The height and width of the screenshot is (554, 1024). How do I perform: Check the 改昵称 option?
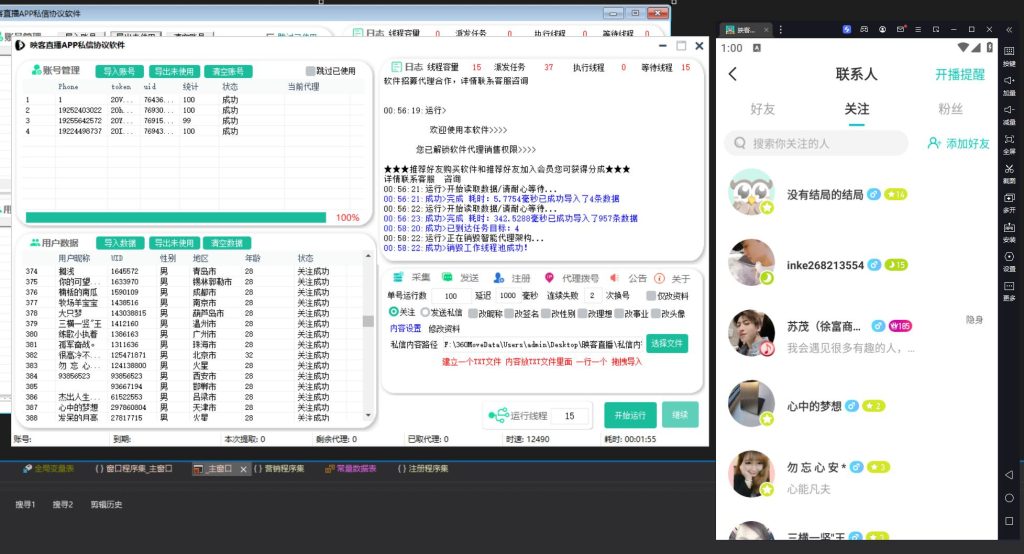tap(471, 313)
